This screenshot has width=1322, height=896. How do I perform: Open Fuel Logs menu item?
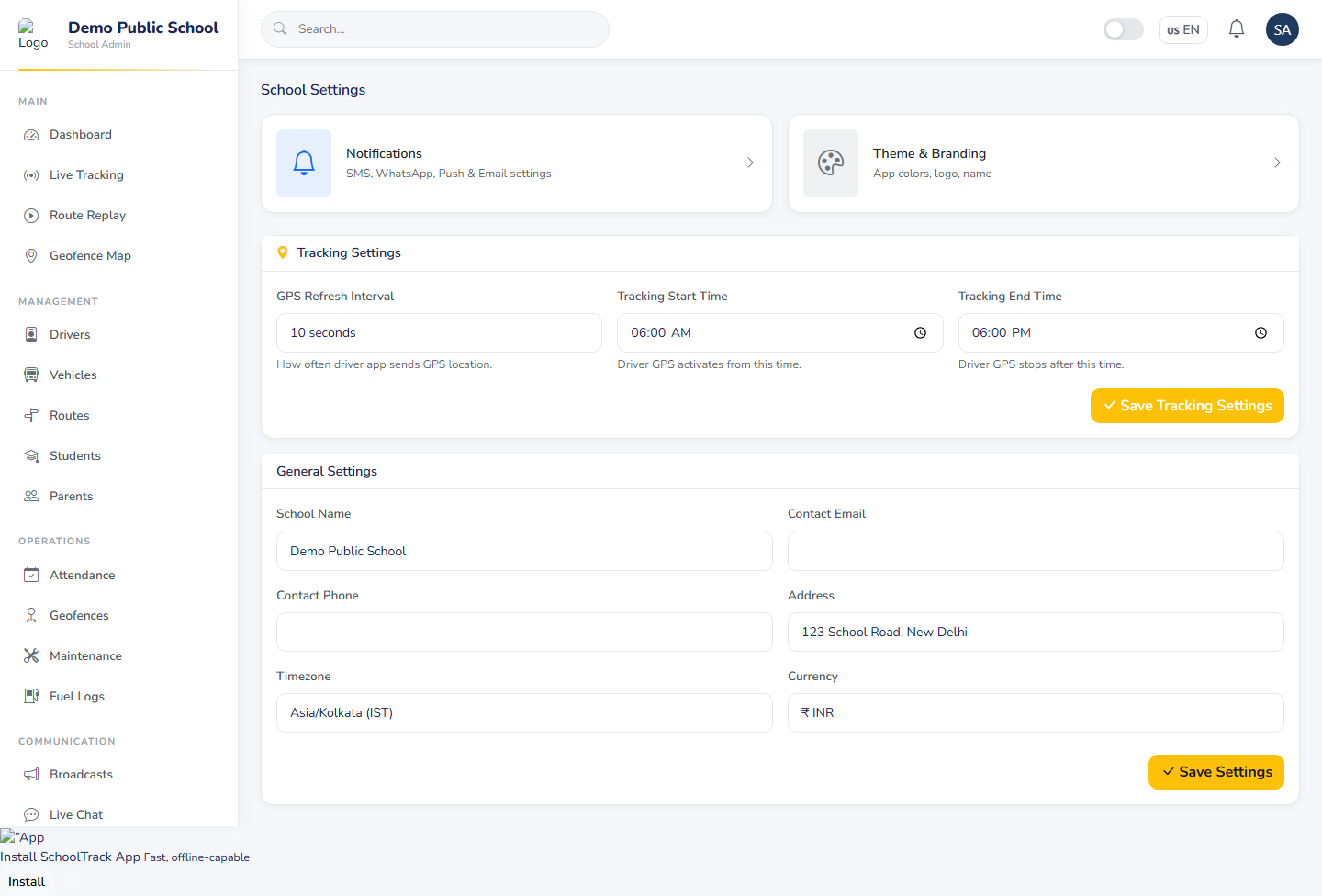pos(119,697)
